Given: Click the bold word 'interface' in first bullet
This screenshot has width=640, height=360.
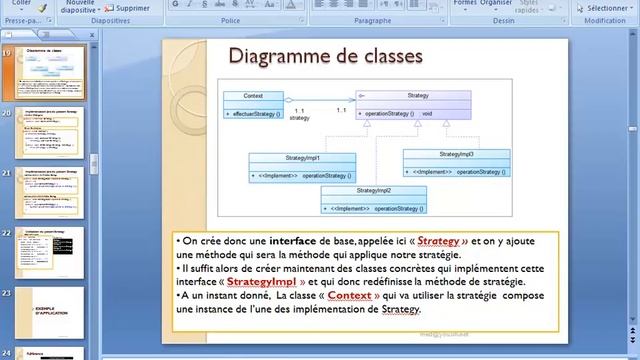Looking at the screenshot, I should tap(293, 241).
